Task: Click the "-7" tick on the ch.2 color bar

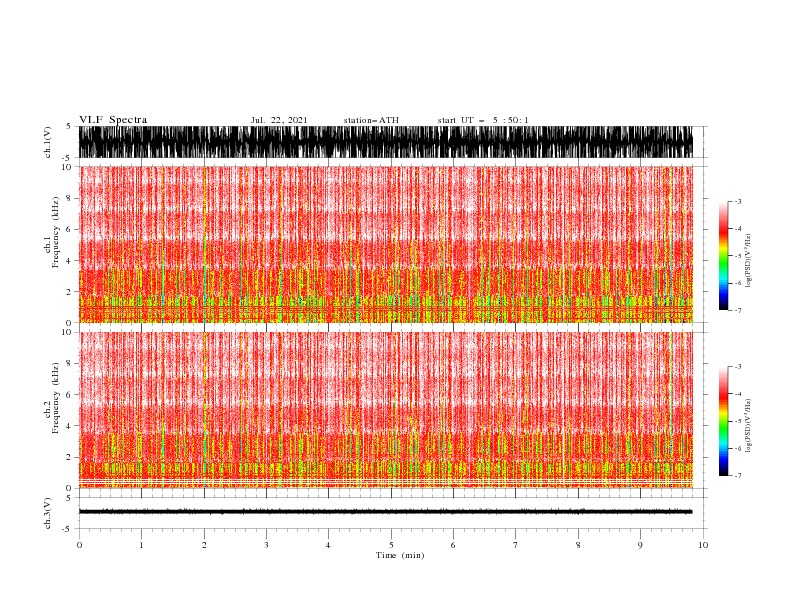Action: click(737, 476)
